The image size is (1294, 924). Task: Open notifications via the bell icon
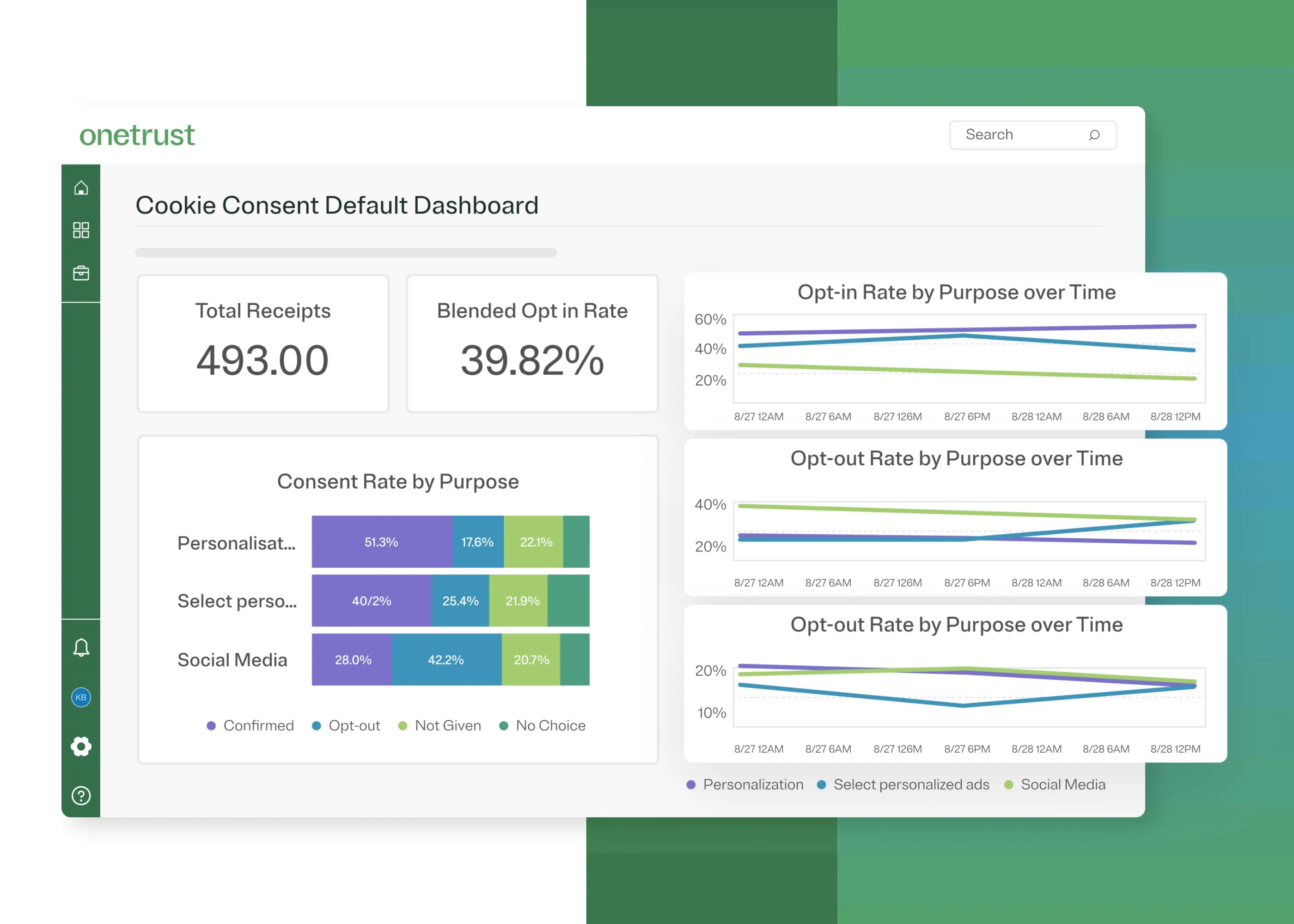pos(81,647)
